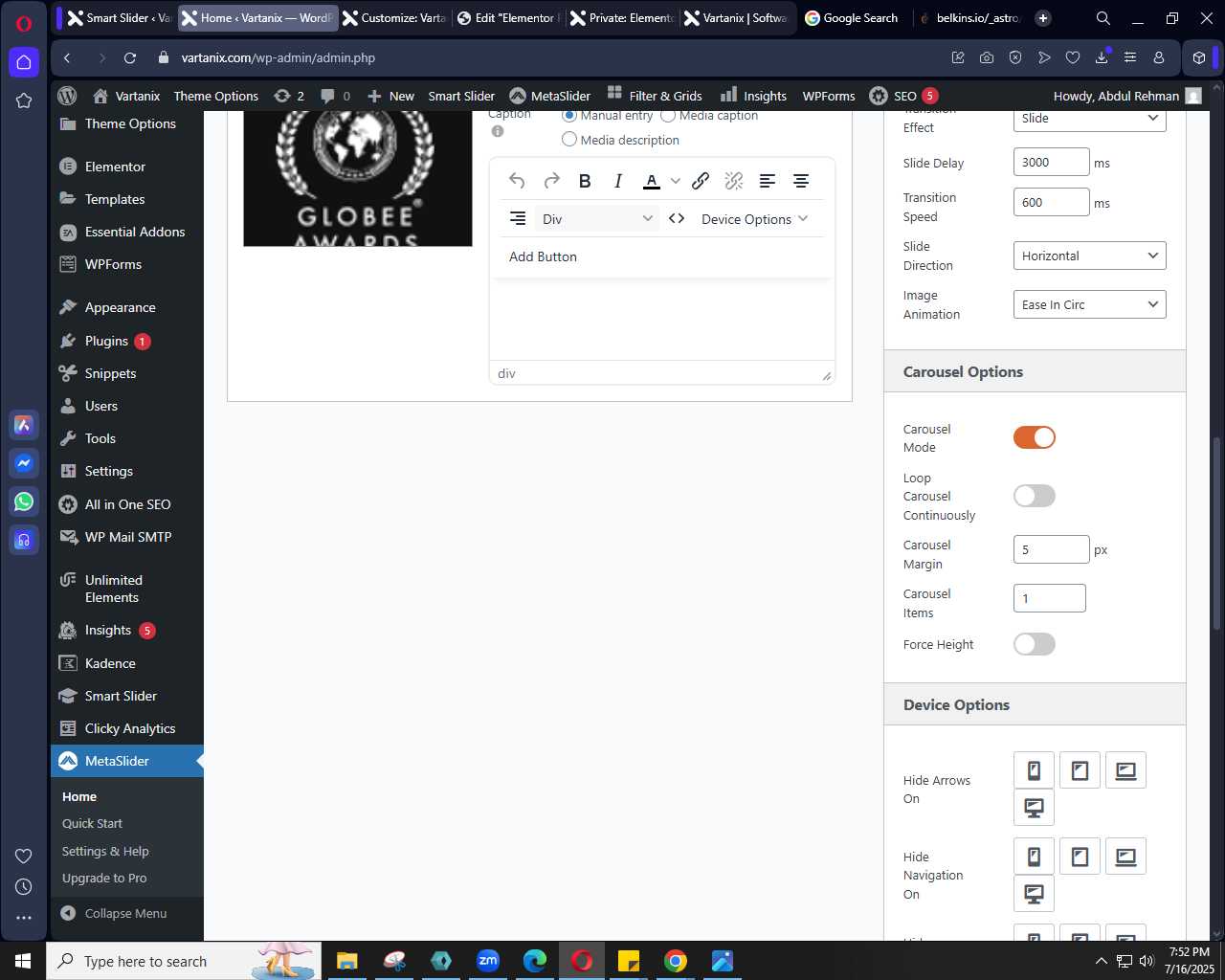
Task: Click the text color icon
Action: pyautogui.click(x=652, y=181)
